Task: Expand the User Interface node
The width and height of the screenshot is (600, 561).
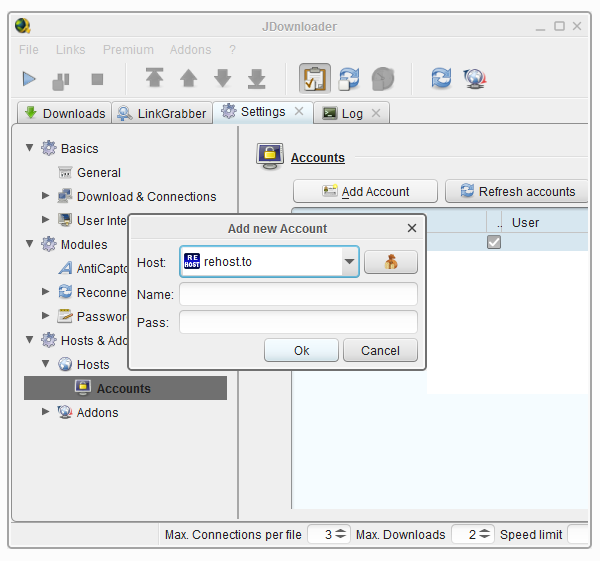Action: (x=45, y=219)
